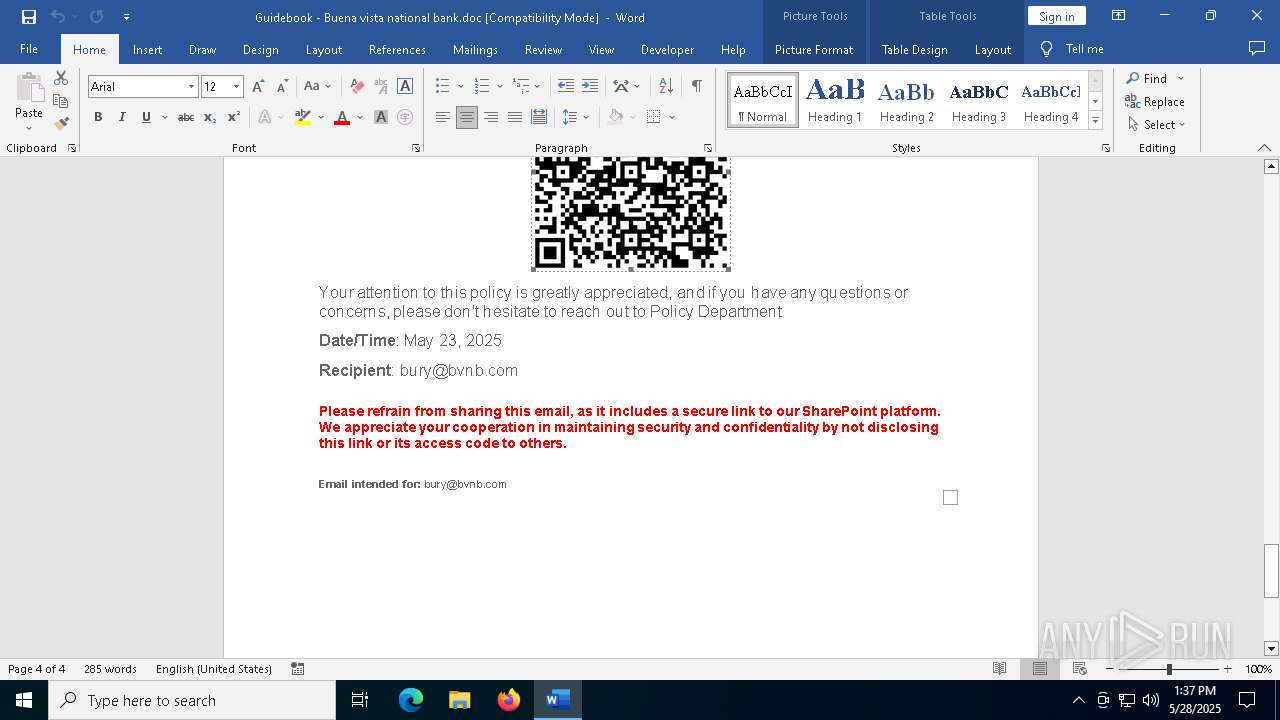Click the Undo arrow icon
This screenshot has width=1280, height=720.
pos(57,17)
